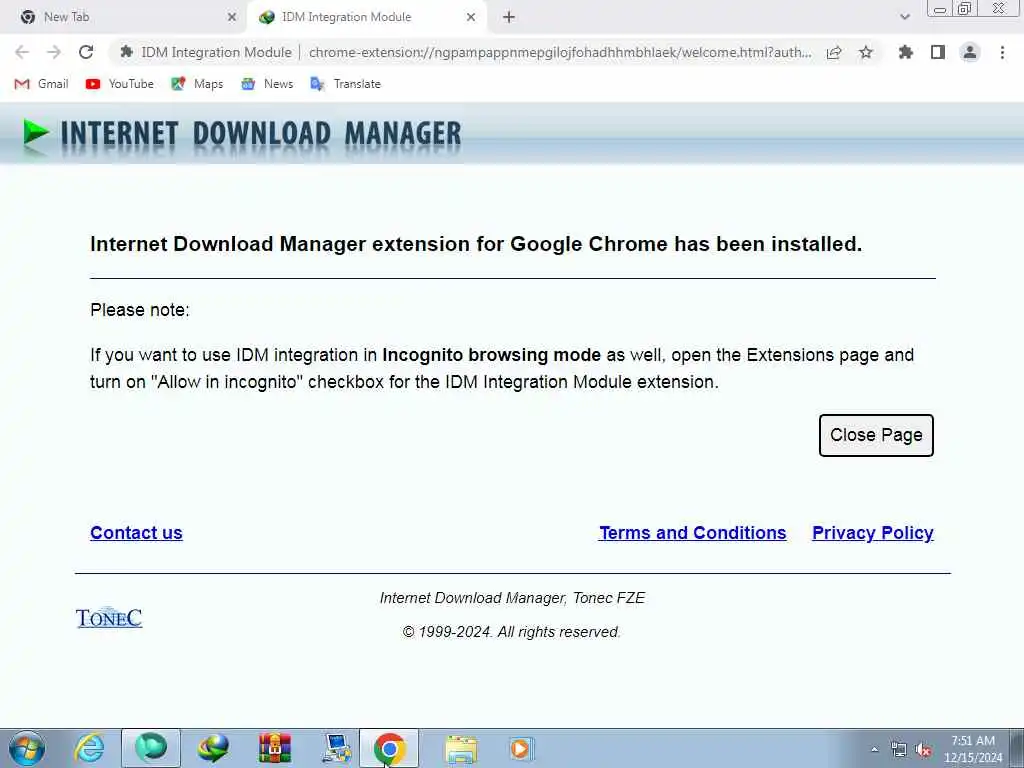The width and height of the screenshot is (1024, 768).
Task: Switch to the New Tab tab
Action: (124, 17)
